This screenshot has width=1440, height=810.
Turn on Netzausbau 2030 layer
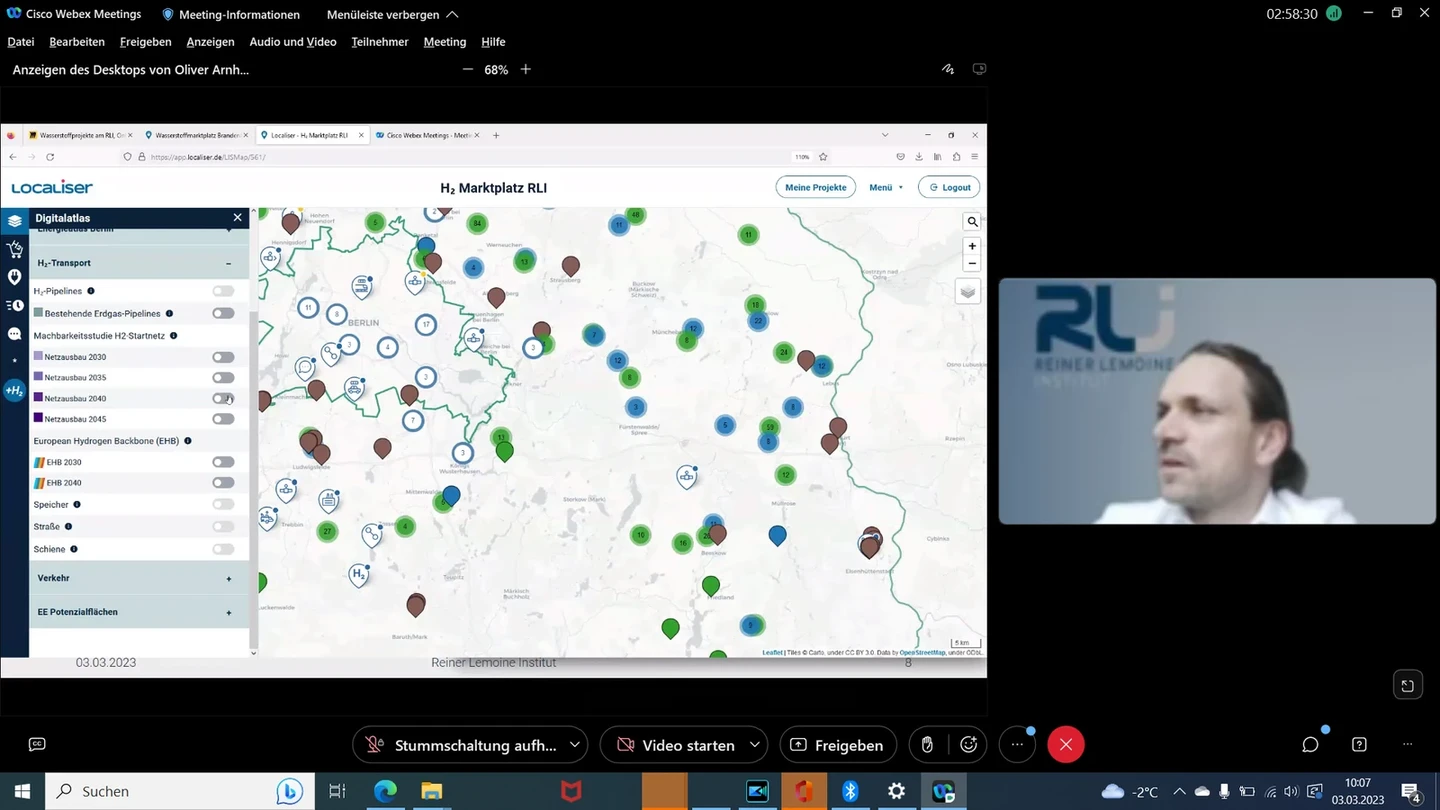[223, 357]
